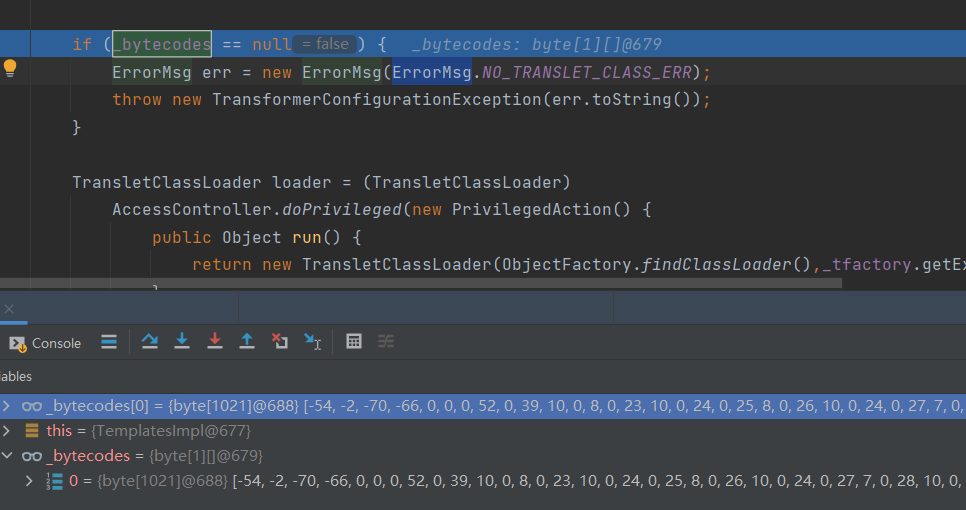Click 'PrivilegedAction()' in the code
This screenshot has height=510, width=966.
click(x=541, y=209)
